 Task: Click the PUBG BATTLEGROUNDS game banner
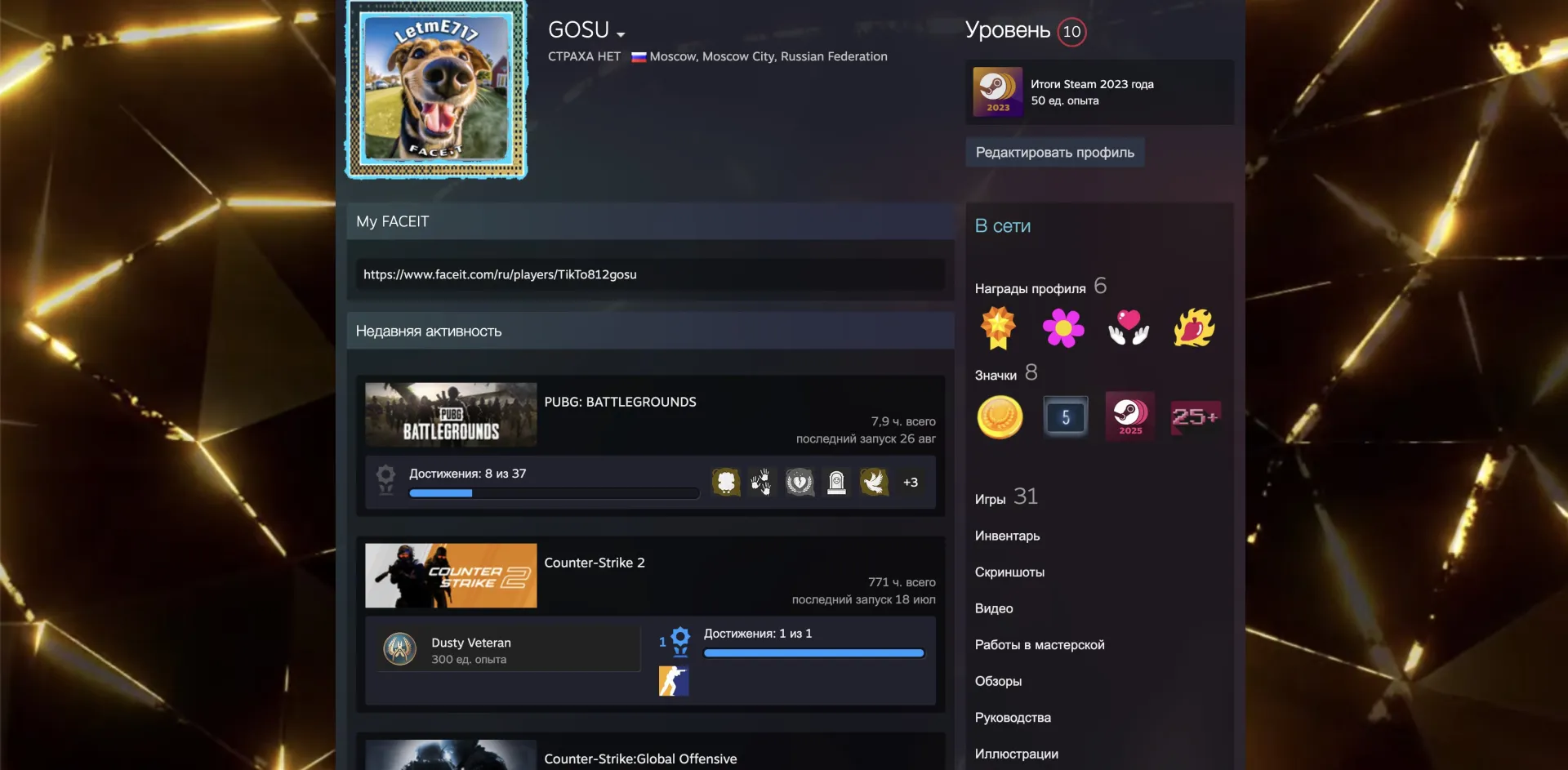[x=451, y=415]
